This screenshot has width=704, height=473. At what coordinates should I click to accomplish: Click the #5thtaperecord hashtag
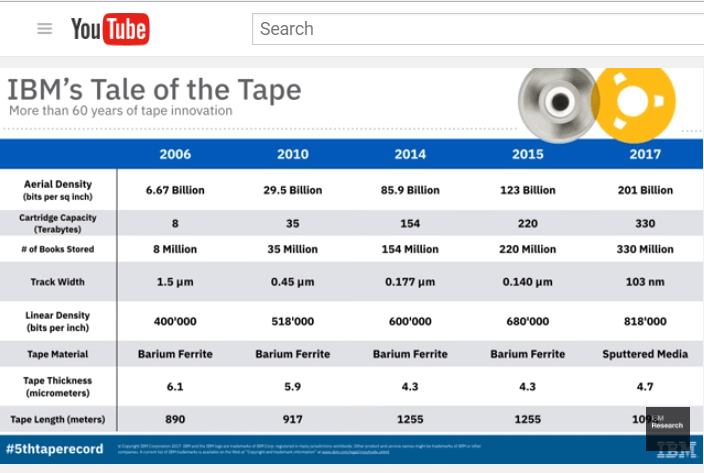55,449
